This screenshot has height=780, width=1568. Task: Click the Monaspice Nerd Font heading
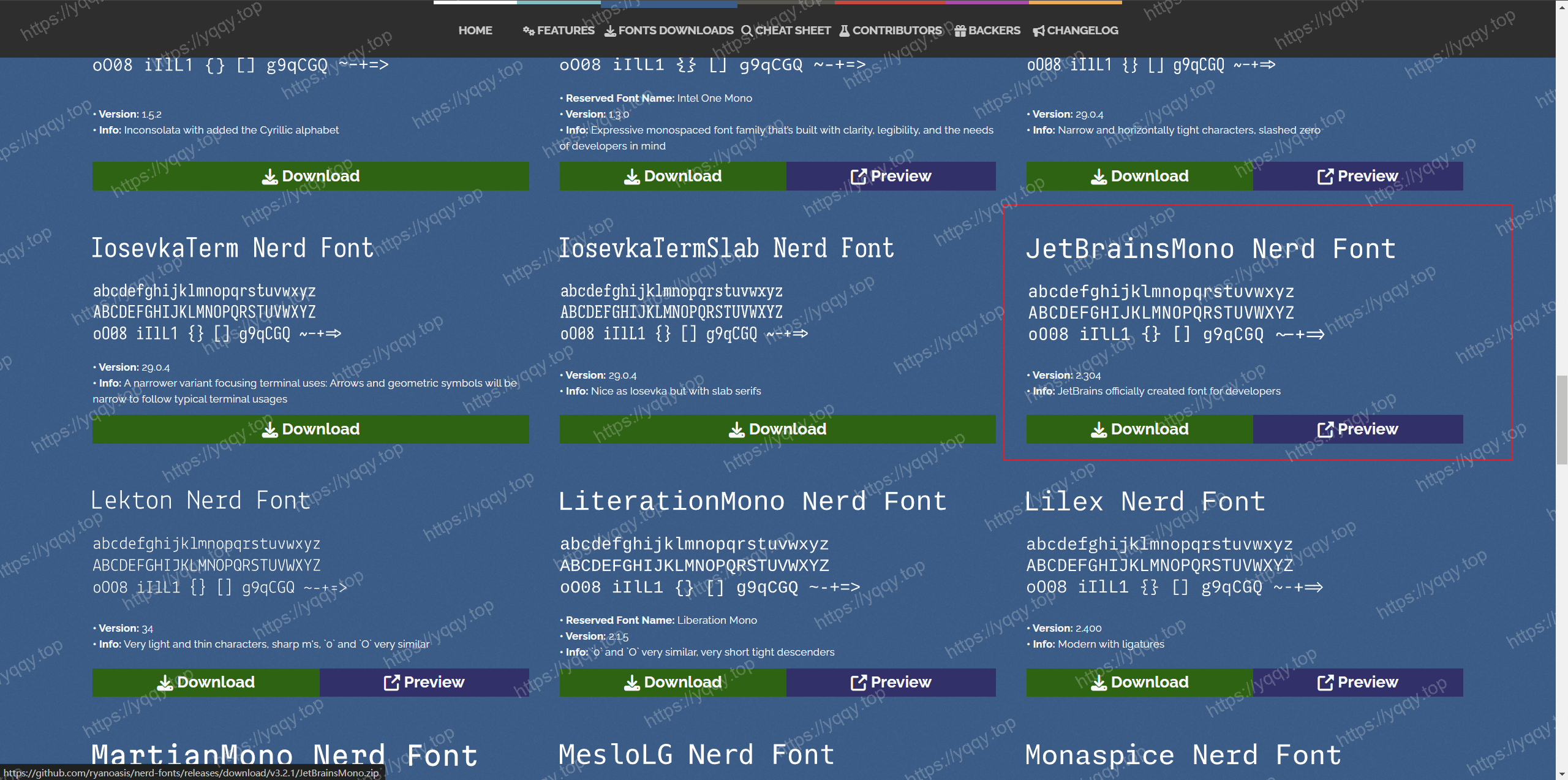tap(1183, 755)
